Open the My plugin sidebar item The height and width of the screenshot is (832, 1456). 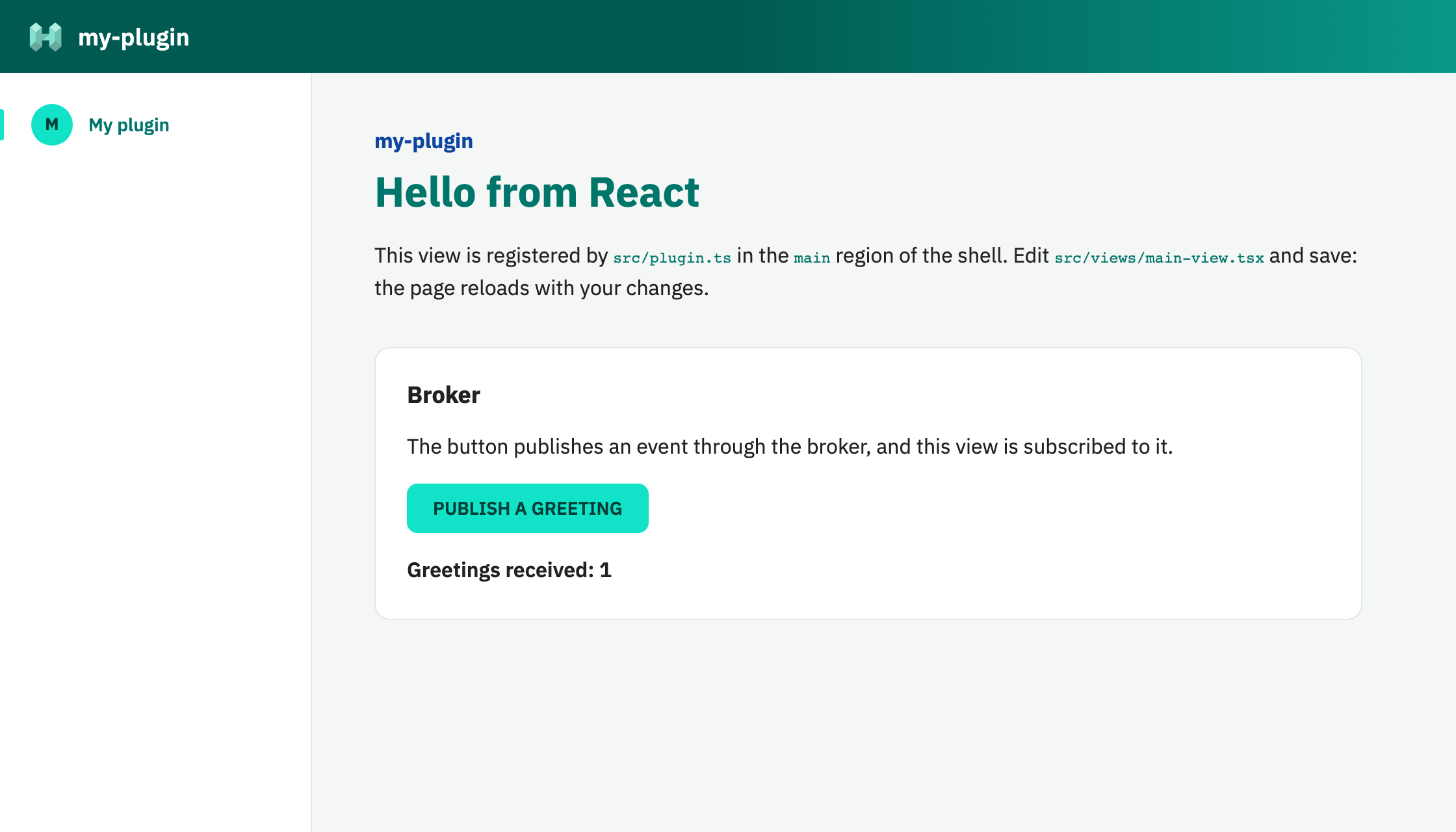[x=155, y=125]
